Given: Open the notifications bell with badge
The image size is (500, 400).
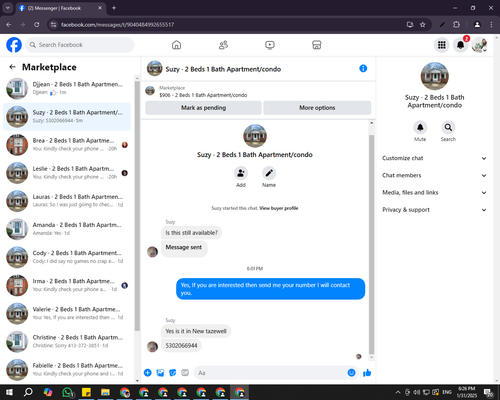Looking at the screenshot, I should (x=461, y=45).
